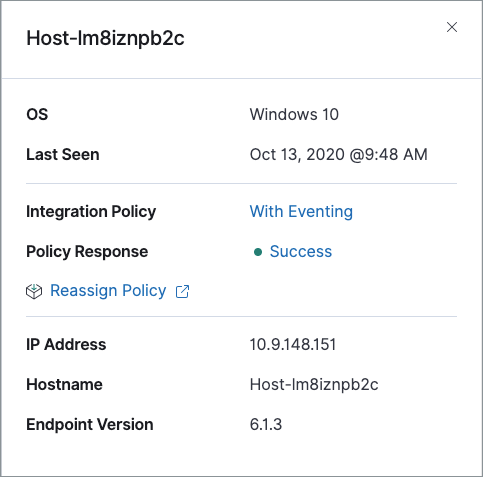This screenshot has height=477, width=483.
Task: Close the host details flyout
Action: tap(452, 27)
